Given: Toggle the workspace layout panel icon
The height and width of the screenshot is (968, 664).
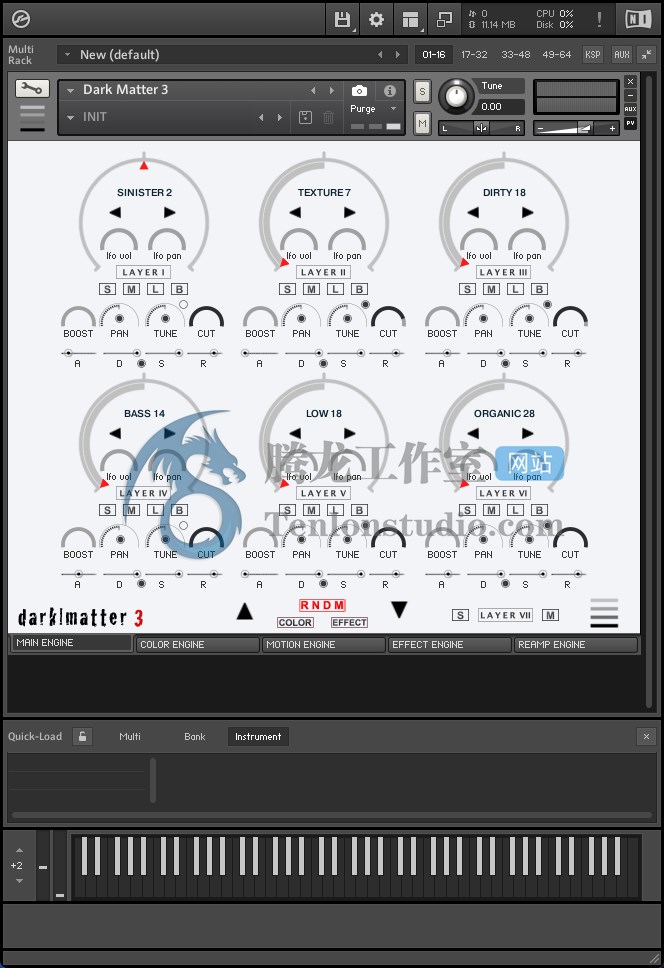Looking at the screenshot, I should 410,20.
